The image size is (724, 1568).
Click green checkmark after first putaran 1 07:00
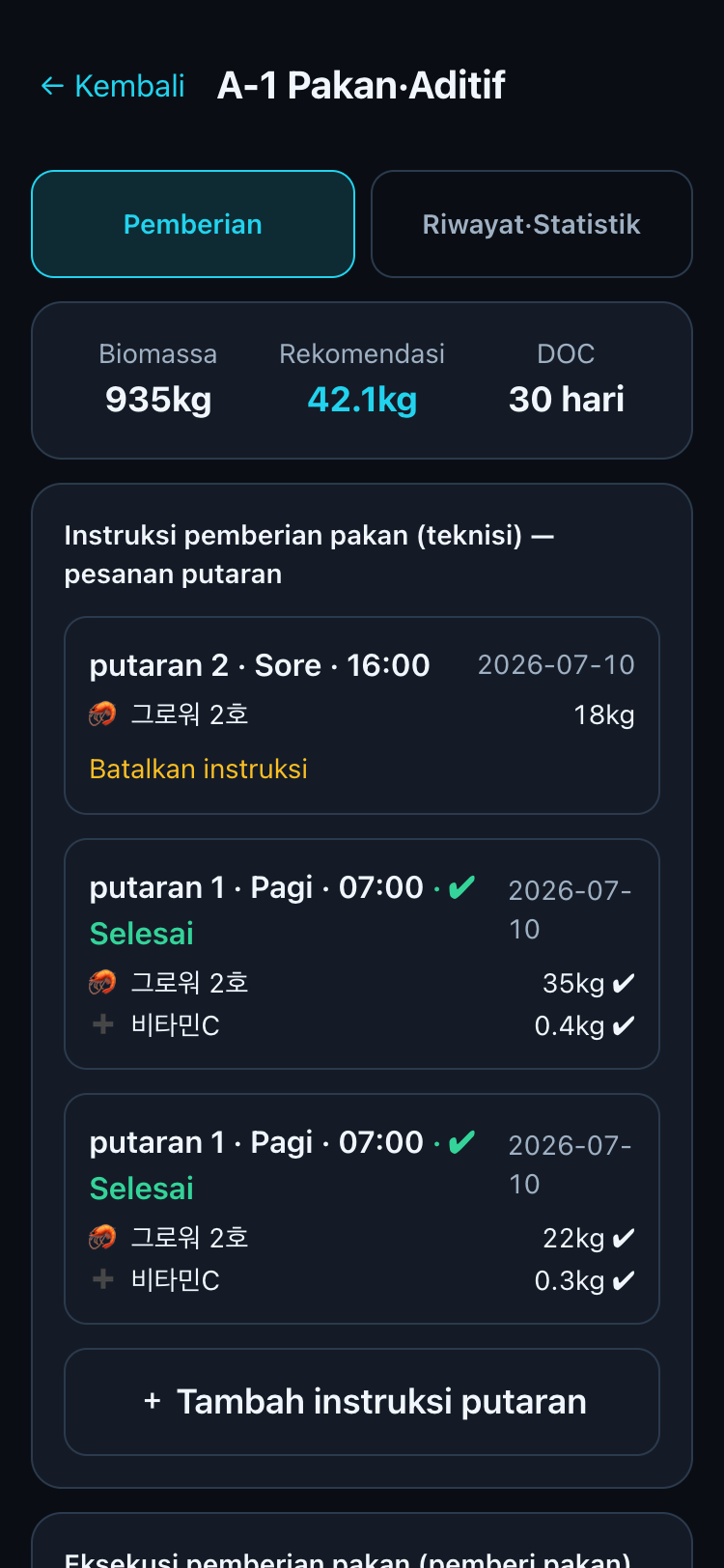[x=462, y=887]
